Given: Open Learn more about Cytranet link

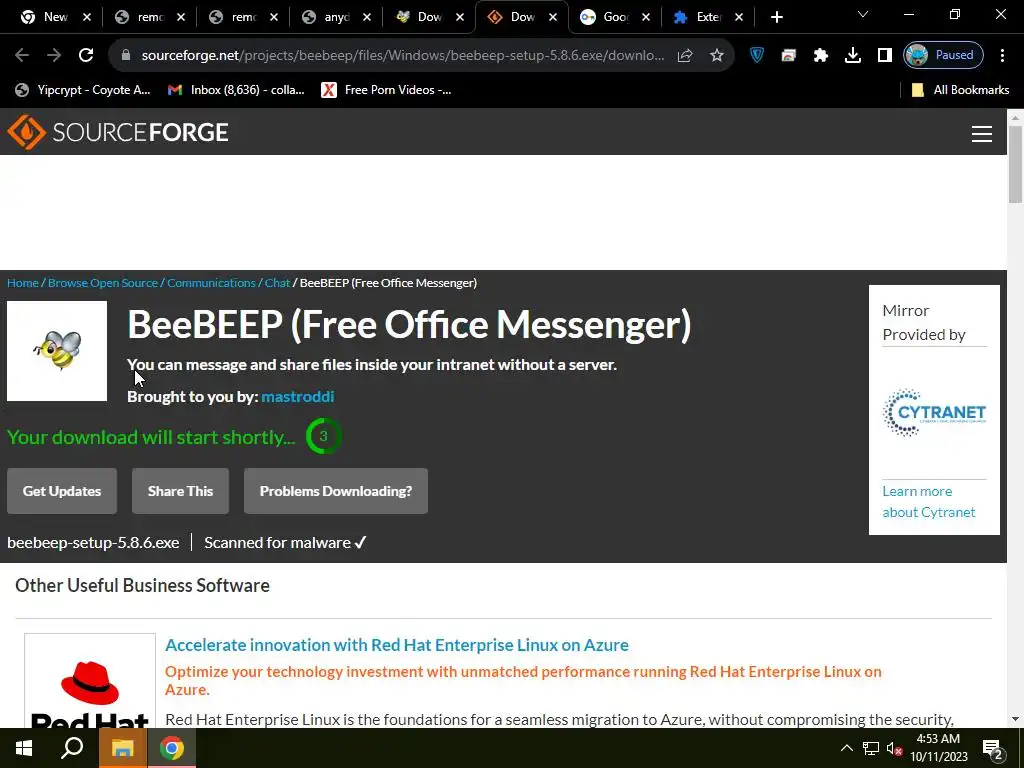Looking at the screenshot, I should [x=929, y=502].
